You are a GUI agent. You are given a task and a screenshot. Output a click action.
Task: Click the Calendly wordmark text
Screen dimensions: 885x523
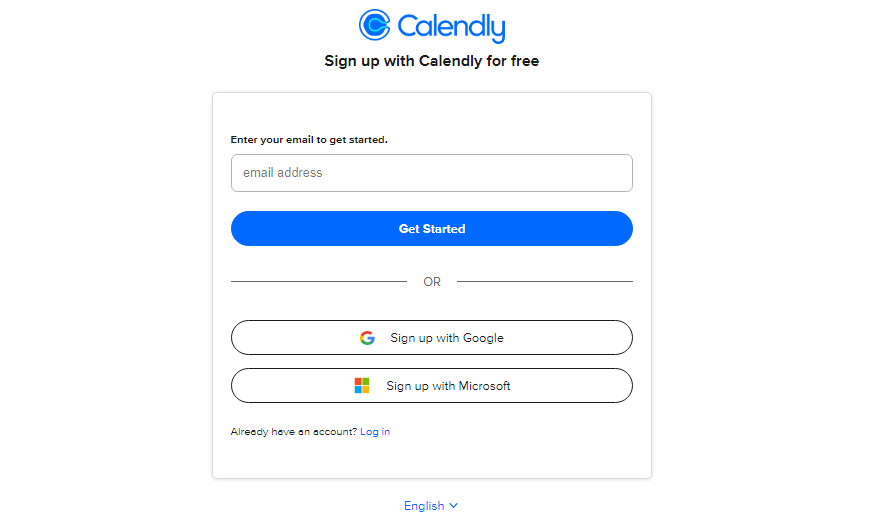click(x=451, y=26)
